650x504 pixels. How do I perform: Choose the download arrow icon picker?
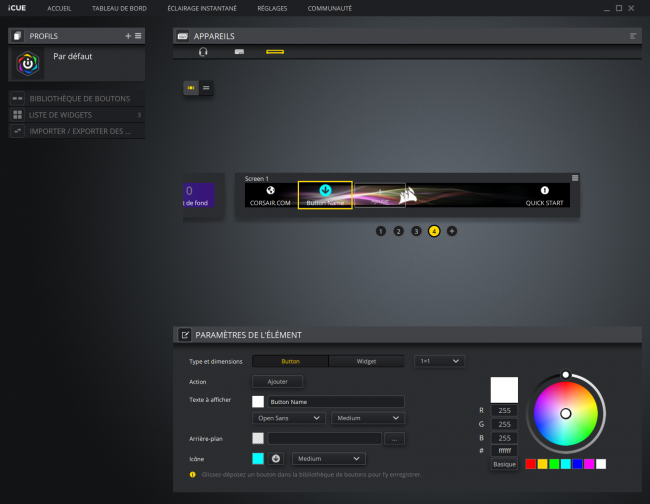(275, 459)
